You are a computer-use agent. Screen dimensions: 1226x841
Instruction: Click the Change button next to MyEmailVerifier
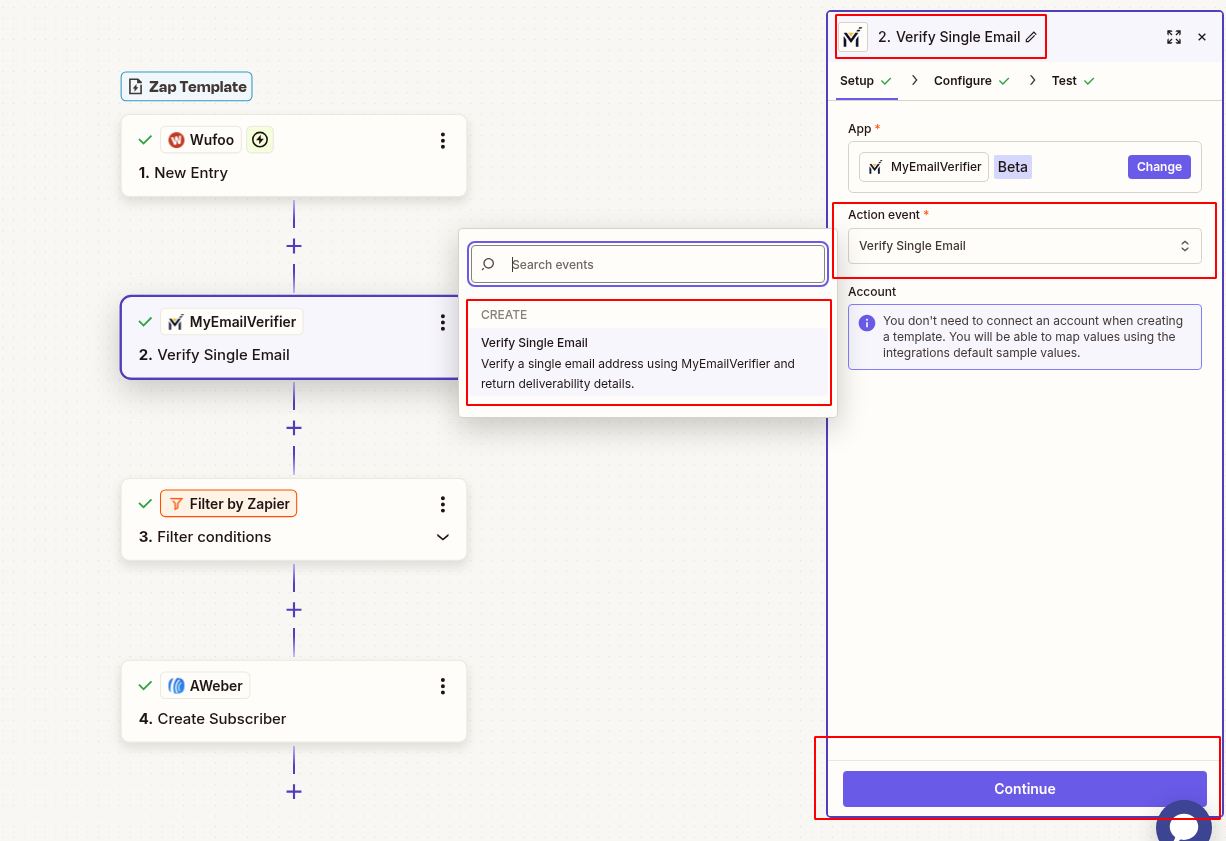point(1159,166)
